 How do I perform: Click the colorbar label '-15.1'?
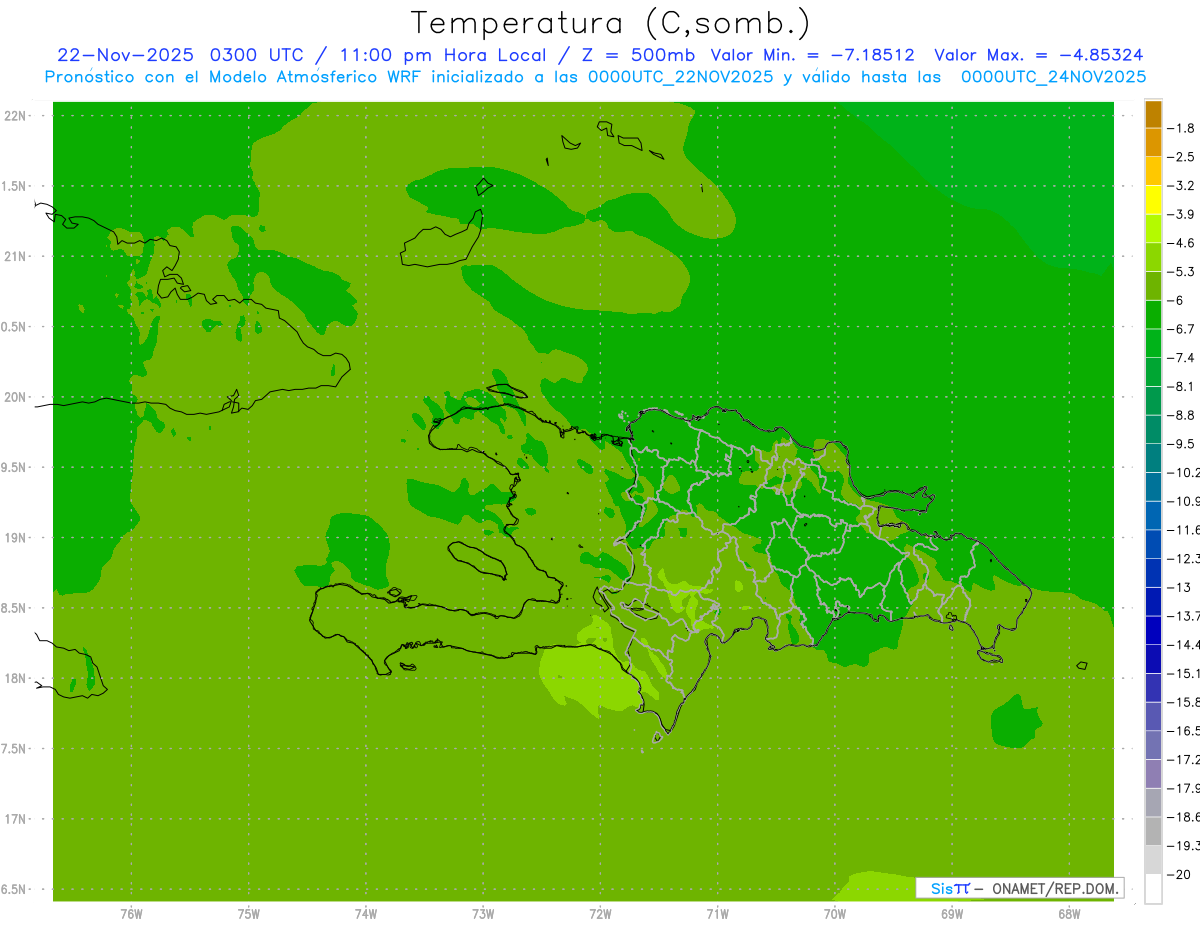click(x=1183, y=673)
